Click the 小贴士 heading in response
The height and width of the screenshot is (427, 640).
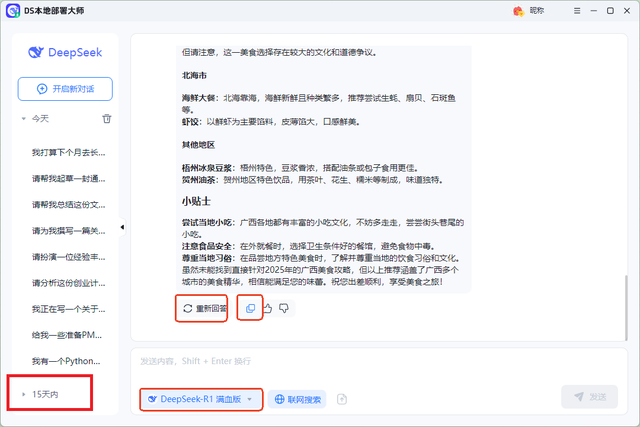coord(196,201)
